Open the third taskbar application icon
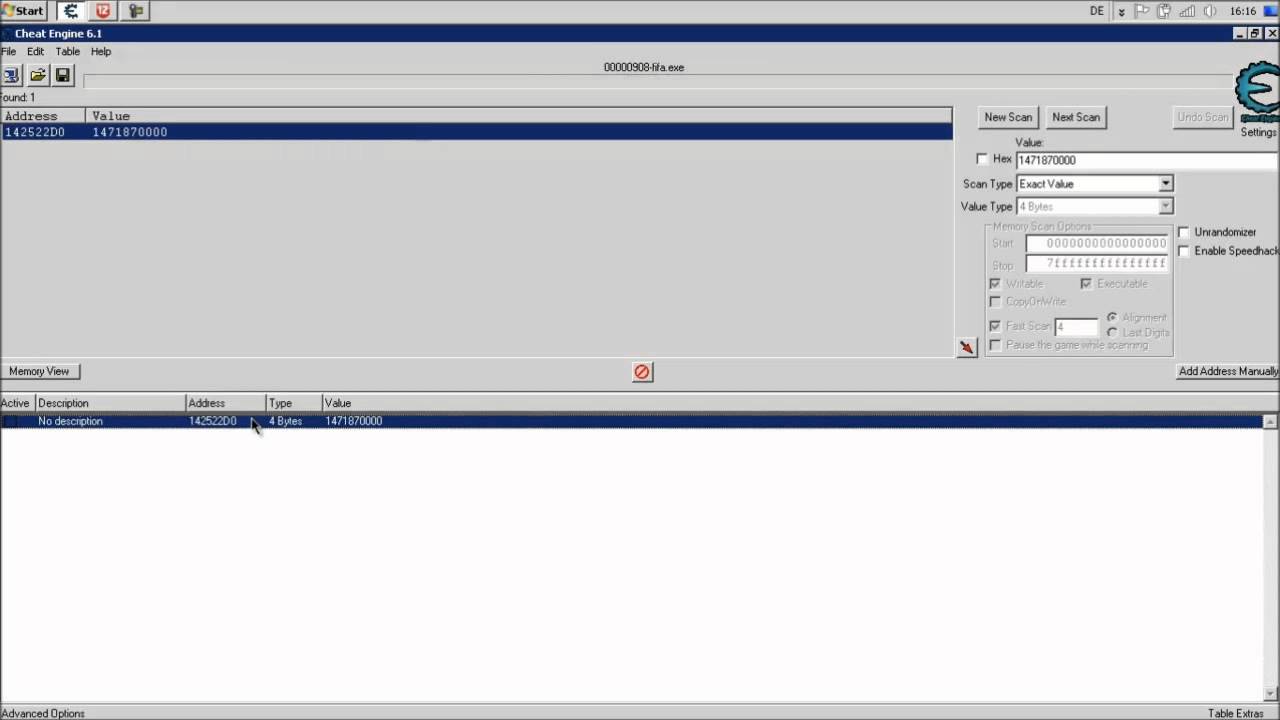The width and height of the screenshot is (1280, 720). [136, 11]
